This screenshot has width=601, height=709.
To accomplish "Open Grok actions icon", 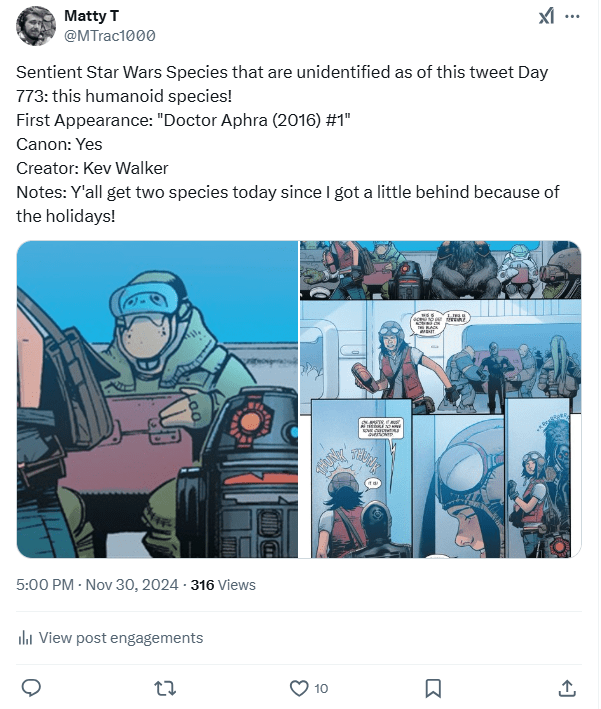I will click(x=546, y=17).
